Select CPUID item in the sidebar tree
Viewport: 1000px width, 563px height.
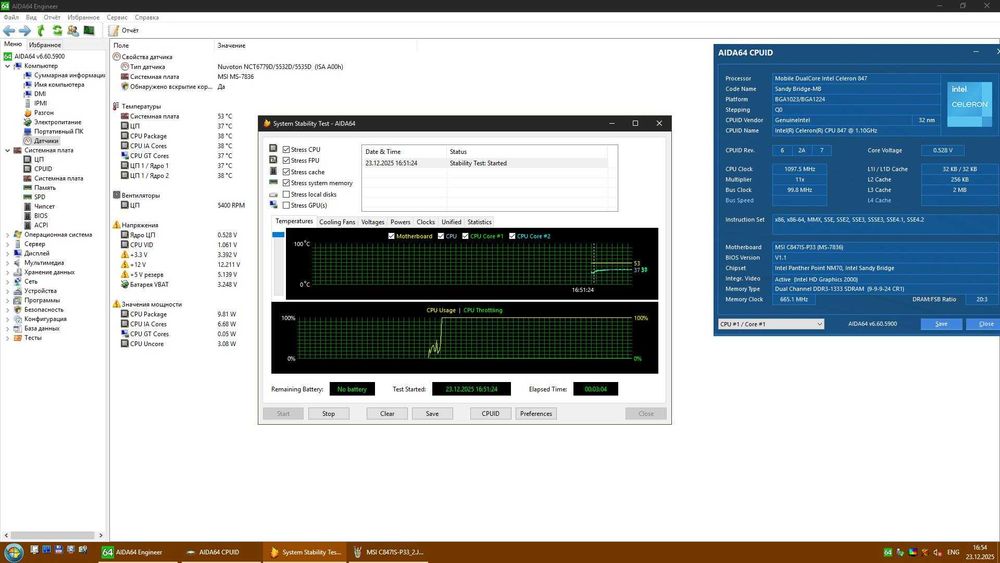click(x=43, y=168)
